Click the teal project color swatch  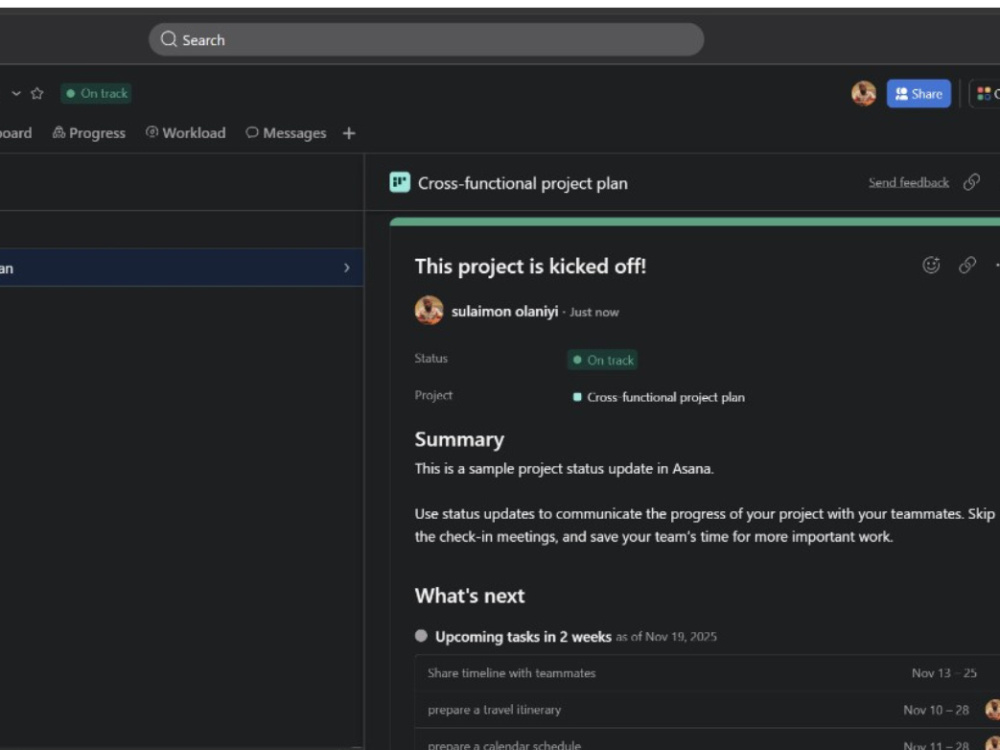click(x=577, y=397)
